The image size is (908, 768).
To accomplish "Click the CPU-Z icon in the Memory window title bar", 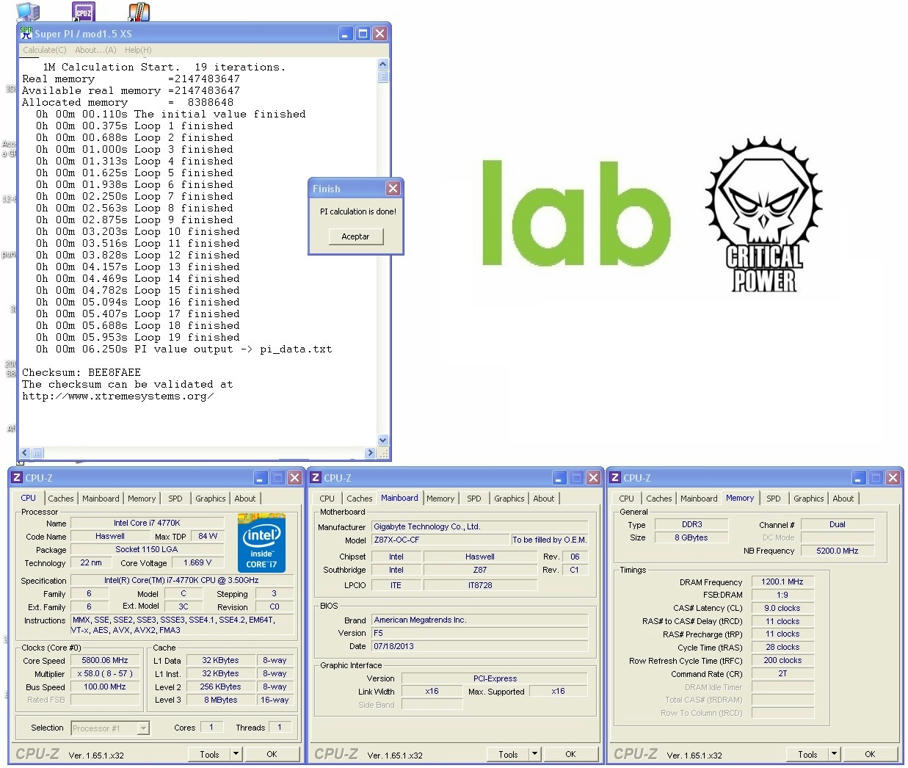I will click(615, 477).
